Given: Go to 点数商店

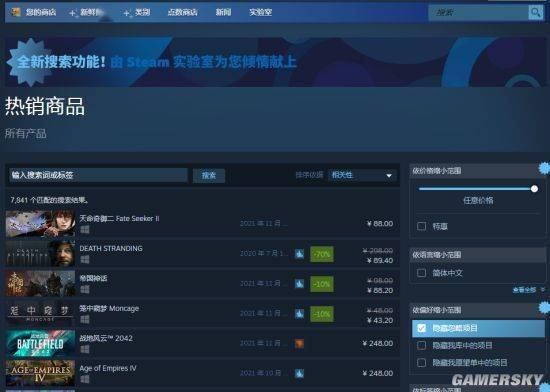Looking at the screenshot, I should pos(182,13).
